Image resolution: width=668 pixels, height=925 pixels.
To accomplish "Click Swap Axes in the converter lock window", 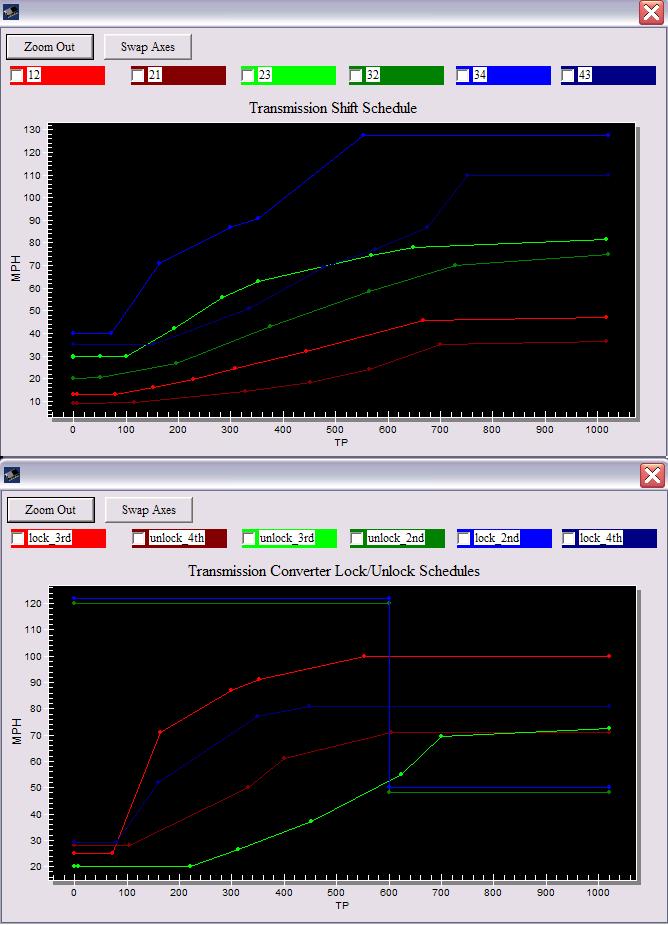I will (148, 510).
